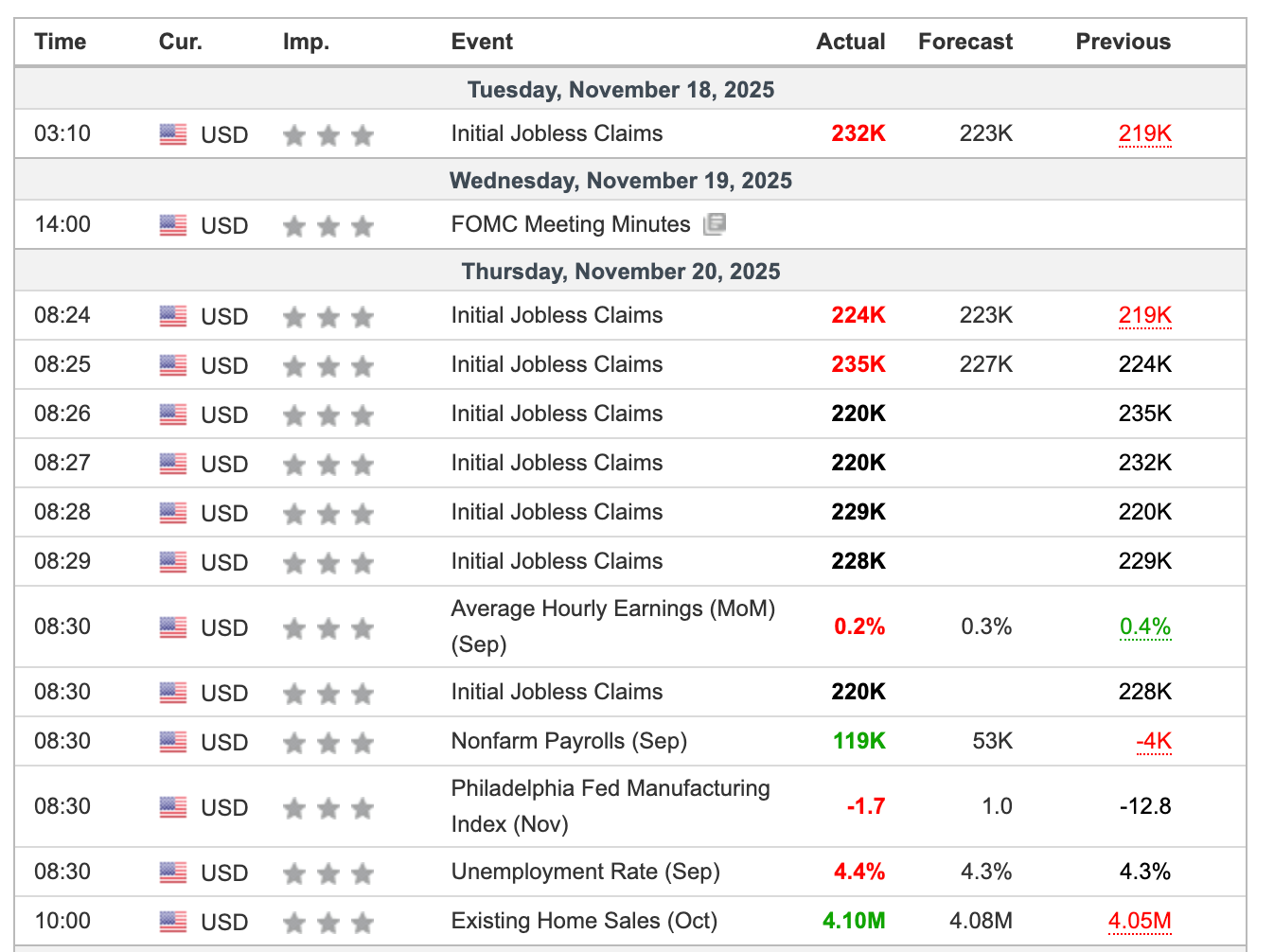Click the Cur. column header
This screenshot has width=1274, height=952.
pos(181,42)
